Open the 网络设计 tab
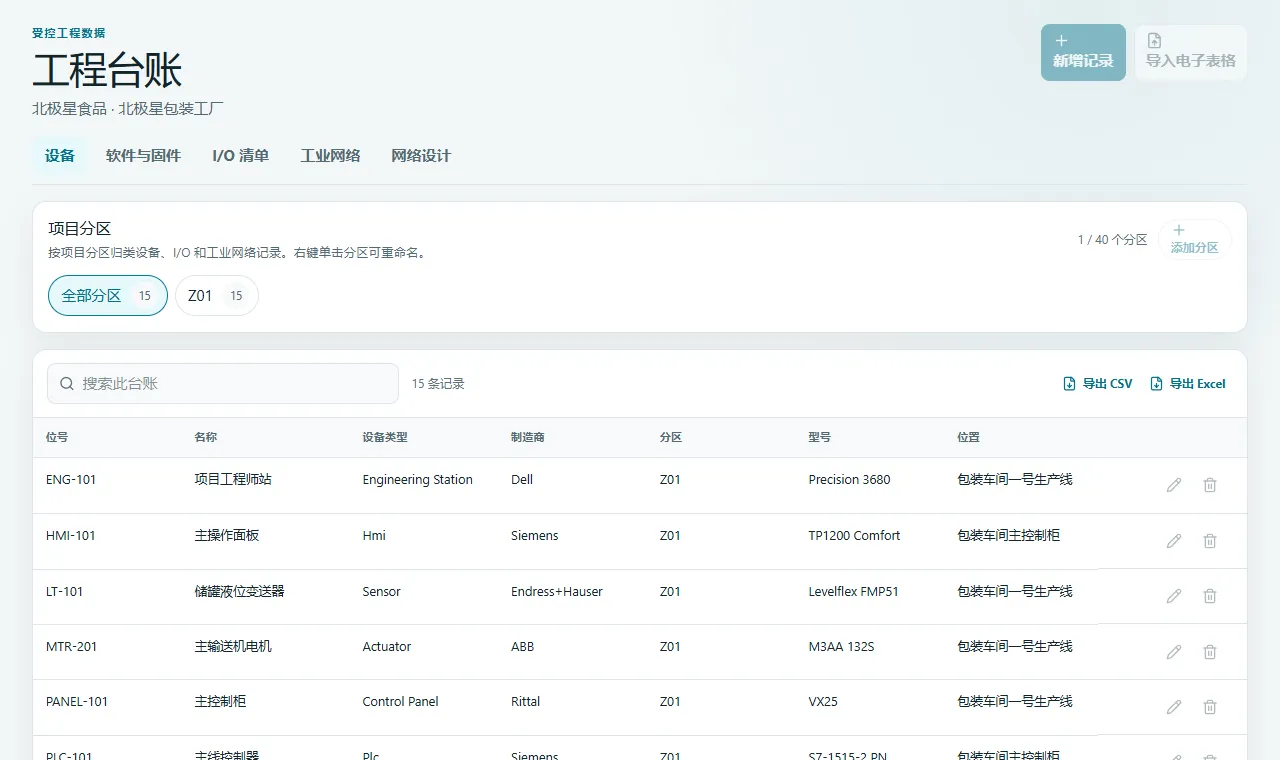1280x760 pixels. (421, 156)
